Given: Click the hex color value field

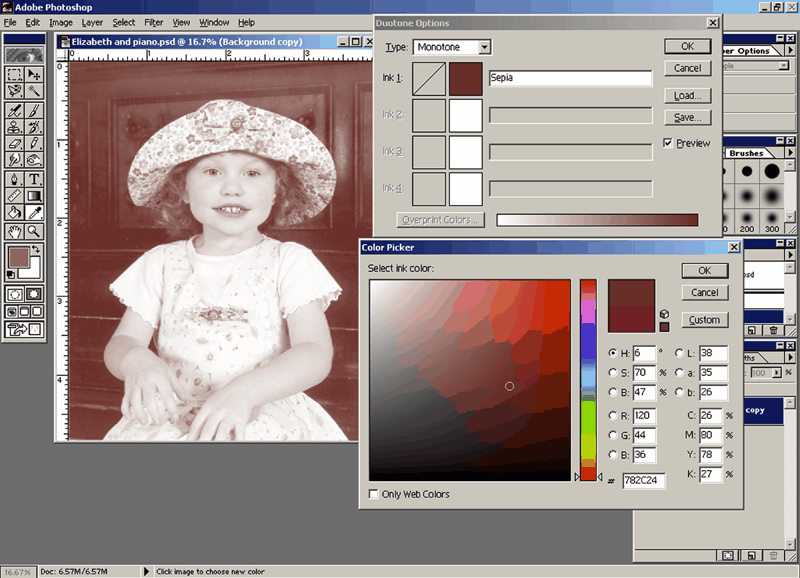Looking at the screenshot, I should tap(643, 481).
